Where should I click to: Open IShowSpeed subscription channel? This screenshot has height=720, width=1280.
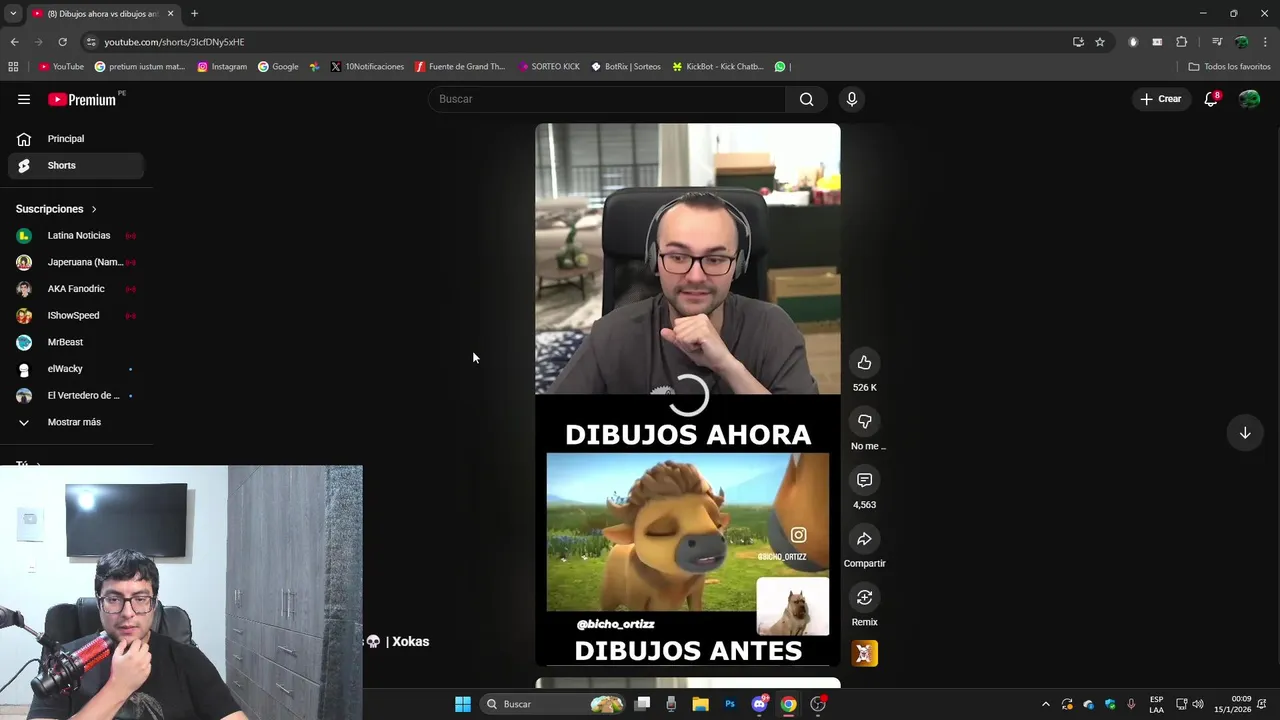[76, 315]
